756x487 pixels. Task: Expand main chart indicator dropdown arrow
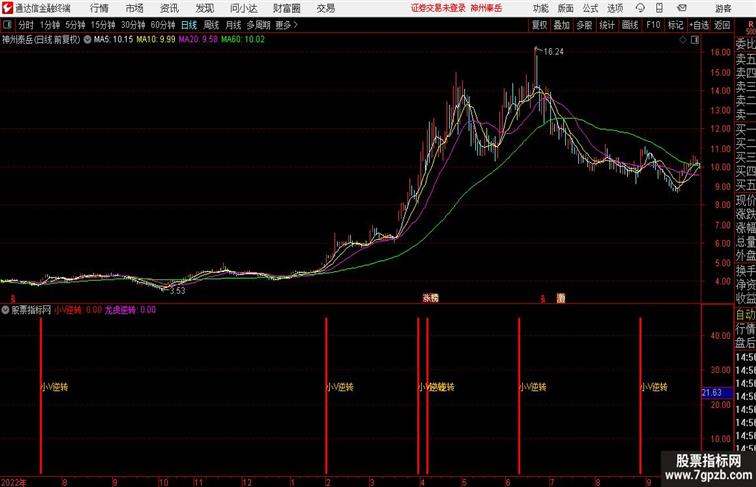coord(87,40)
